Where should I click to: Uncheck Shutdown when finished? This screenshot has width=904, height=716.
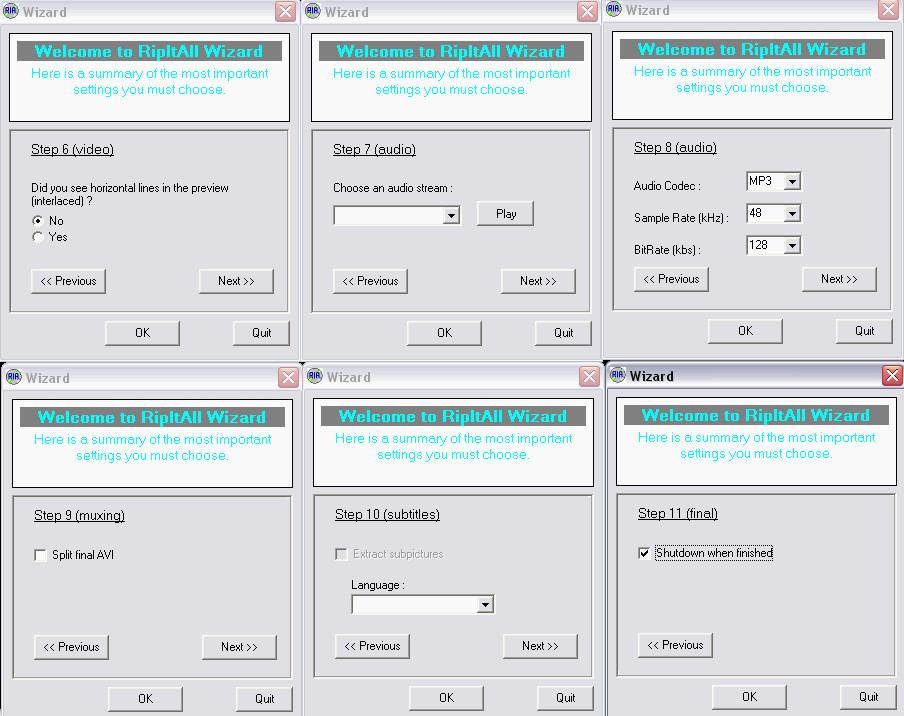[x=645, y=553]
